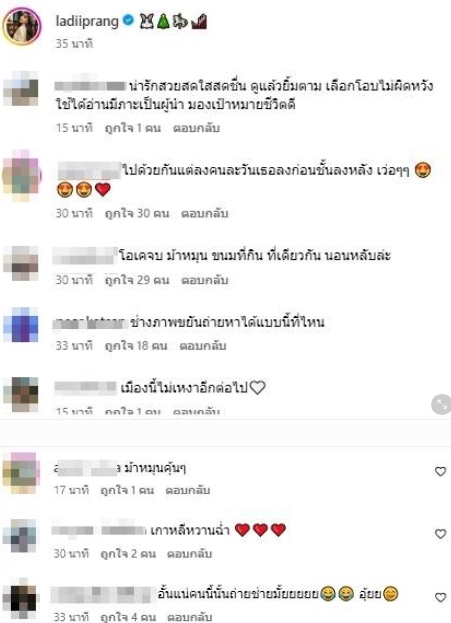Reply to the ช่างภาพขยันถ่าย comment
The image size is (451, 623).
tap(203, 346)
